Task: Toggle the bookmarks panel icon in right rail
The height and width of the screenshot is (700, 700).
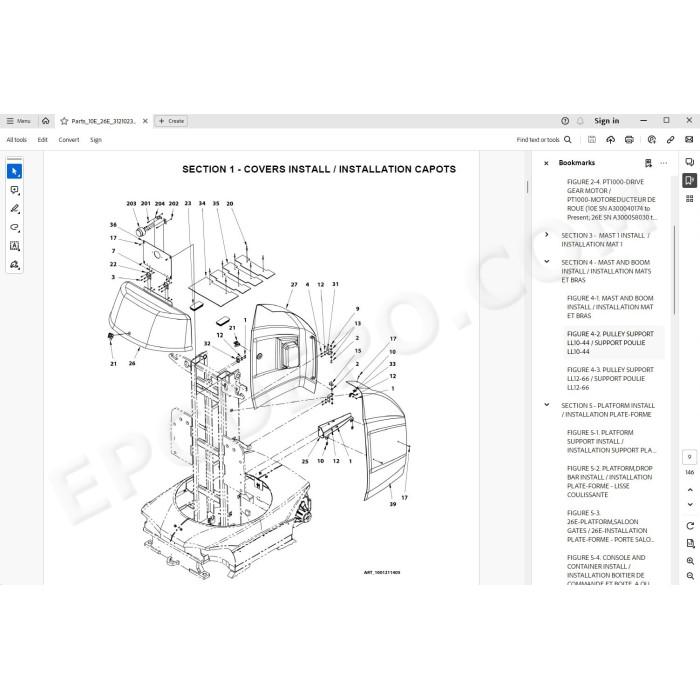Action: (x=690, y=180)
